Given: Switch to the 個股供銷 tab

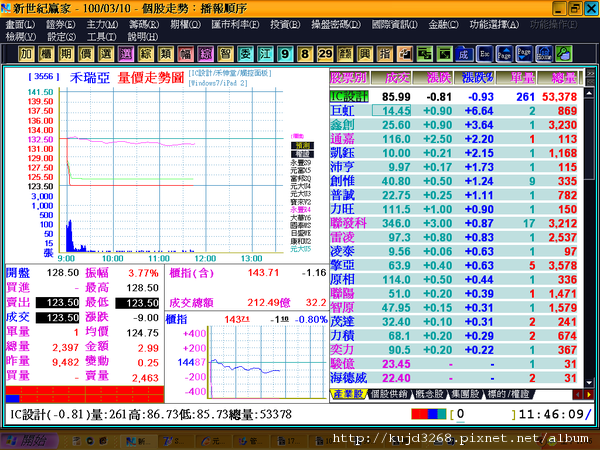Looking at the screenshot, I should click(x=389, y=394).
